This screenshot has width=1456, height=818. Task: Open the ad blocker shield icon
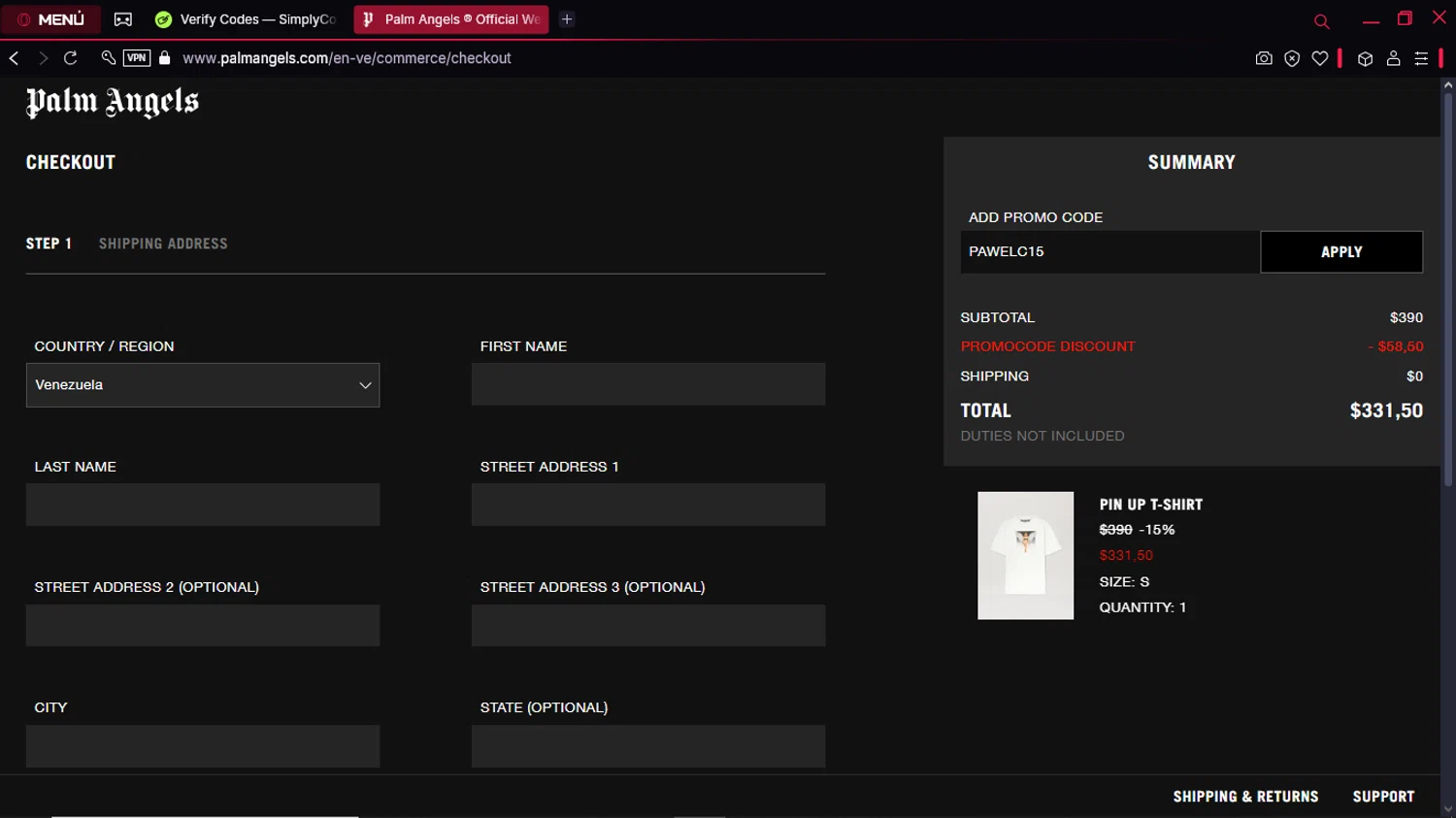[1292, 58]
